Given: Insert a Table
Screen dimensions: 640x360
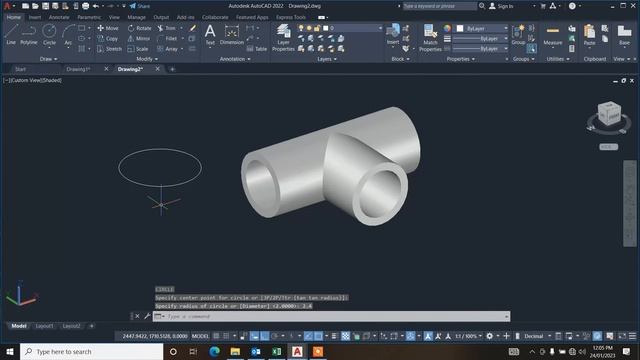Looking at the screenshot, I should click(x=257, y=49).
